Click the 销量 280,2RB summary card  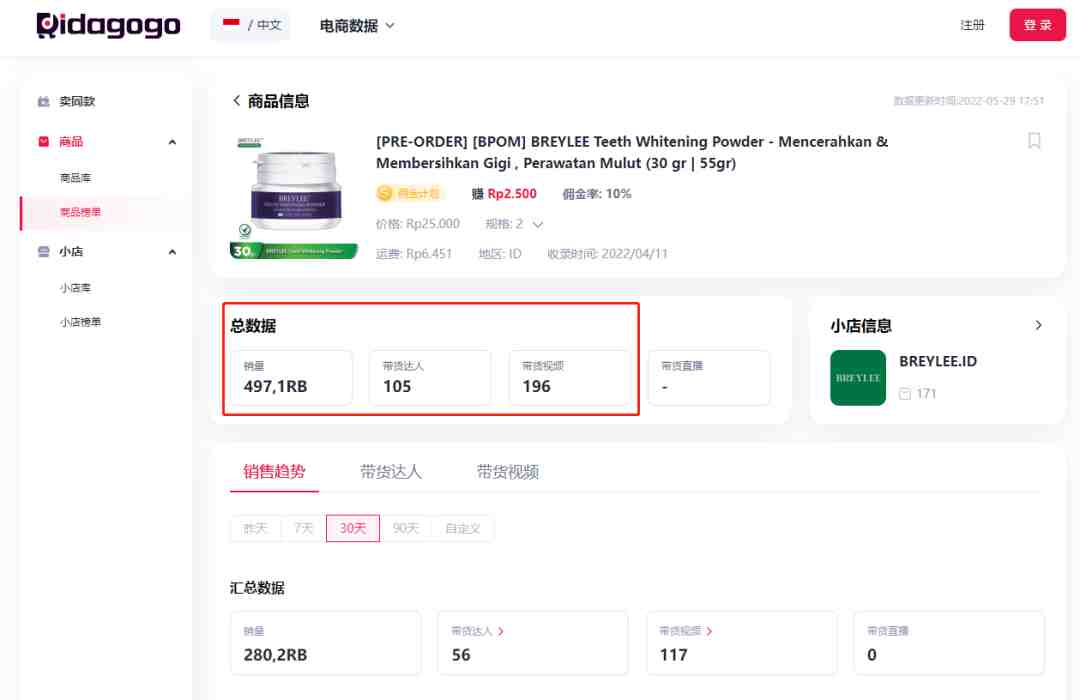point(325,643)
